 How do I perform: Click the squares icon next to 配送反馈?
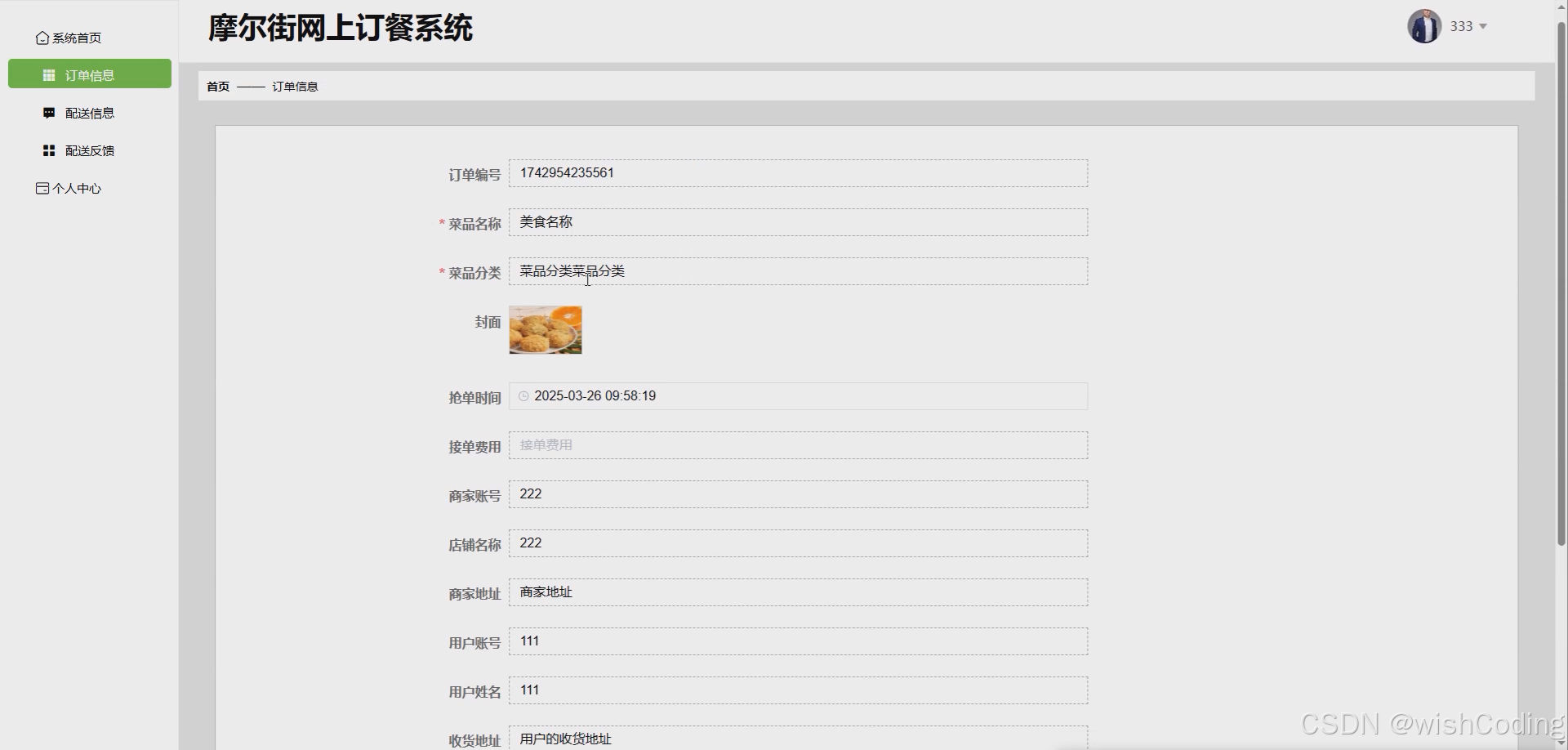click(x=47, y=150)
